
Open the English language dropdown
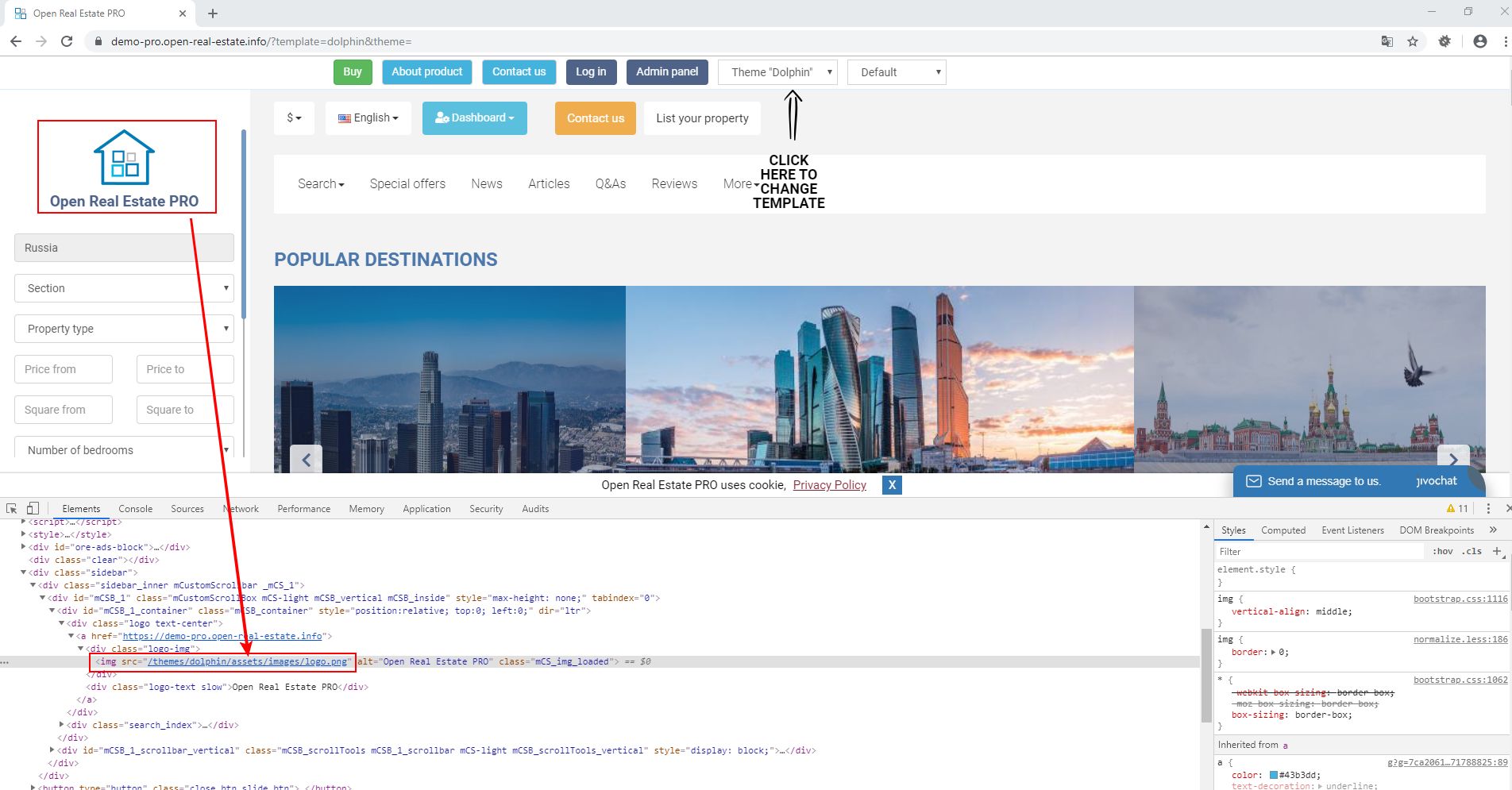tap(368, 118)
